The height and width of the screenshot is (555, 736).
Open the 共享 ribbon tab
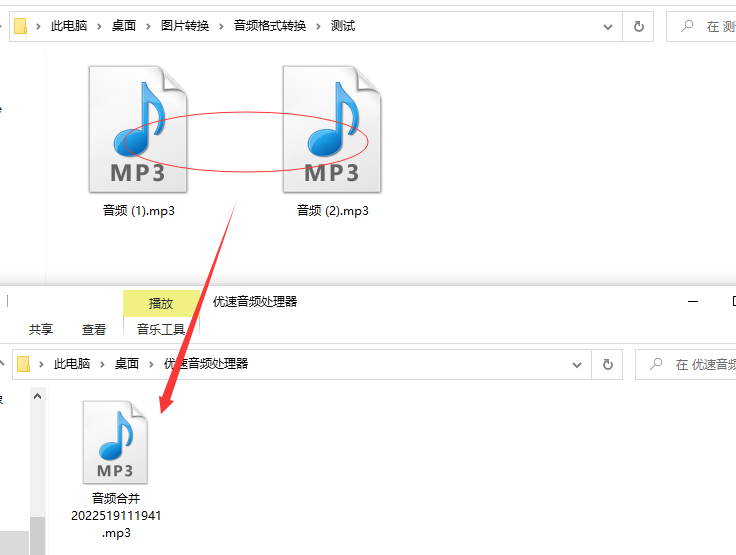point(41,329)
